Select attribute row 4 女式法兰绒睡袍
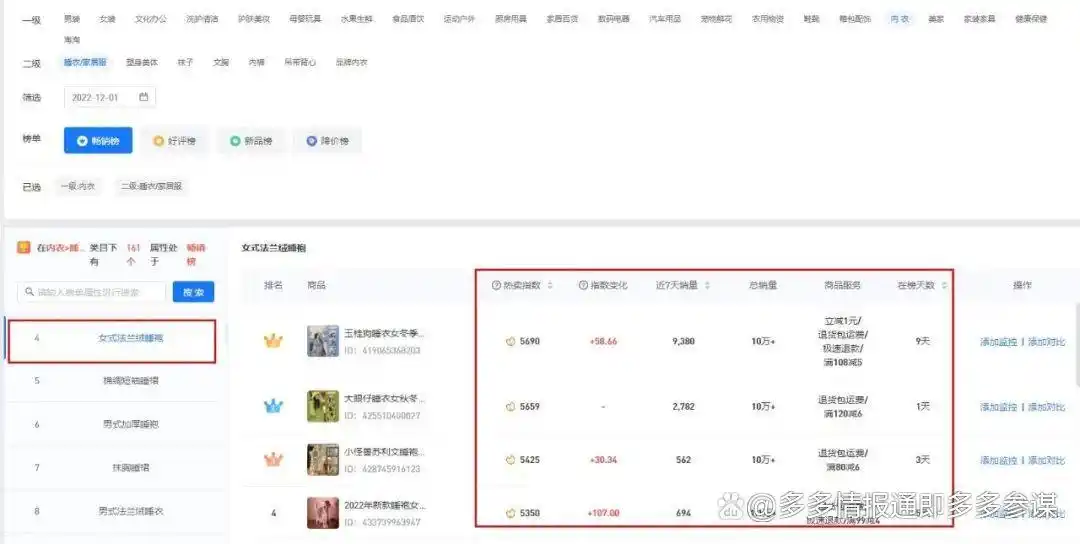Viewport: 1080px width, 544px height. tap(112, 339)
